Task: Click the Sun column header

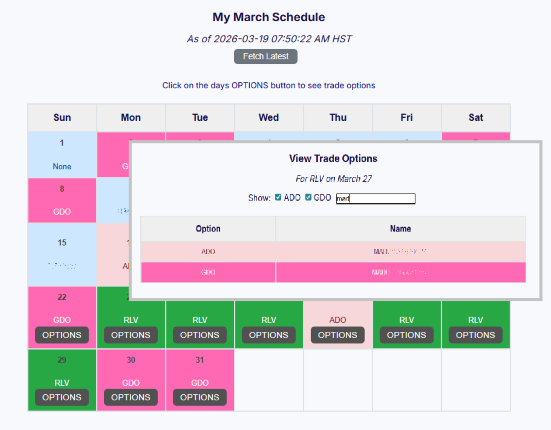Action: (x=62, y=118)
